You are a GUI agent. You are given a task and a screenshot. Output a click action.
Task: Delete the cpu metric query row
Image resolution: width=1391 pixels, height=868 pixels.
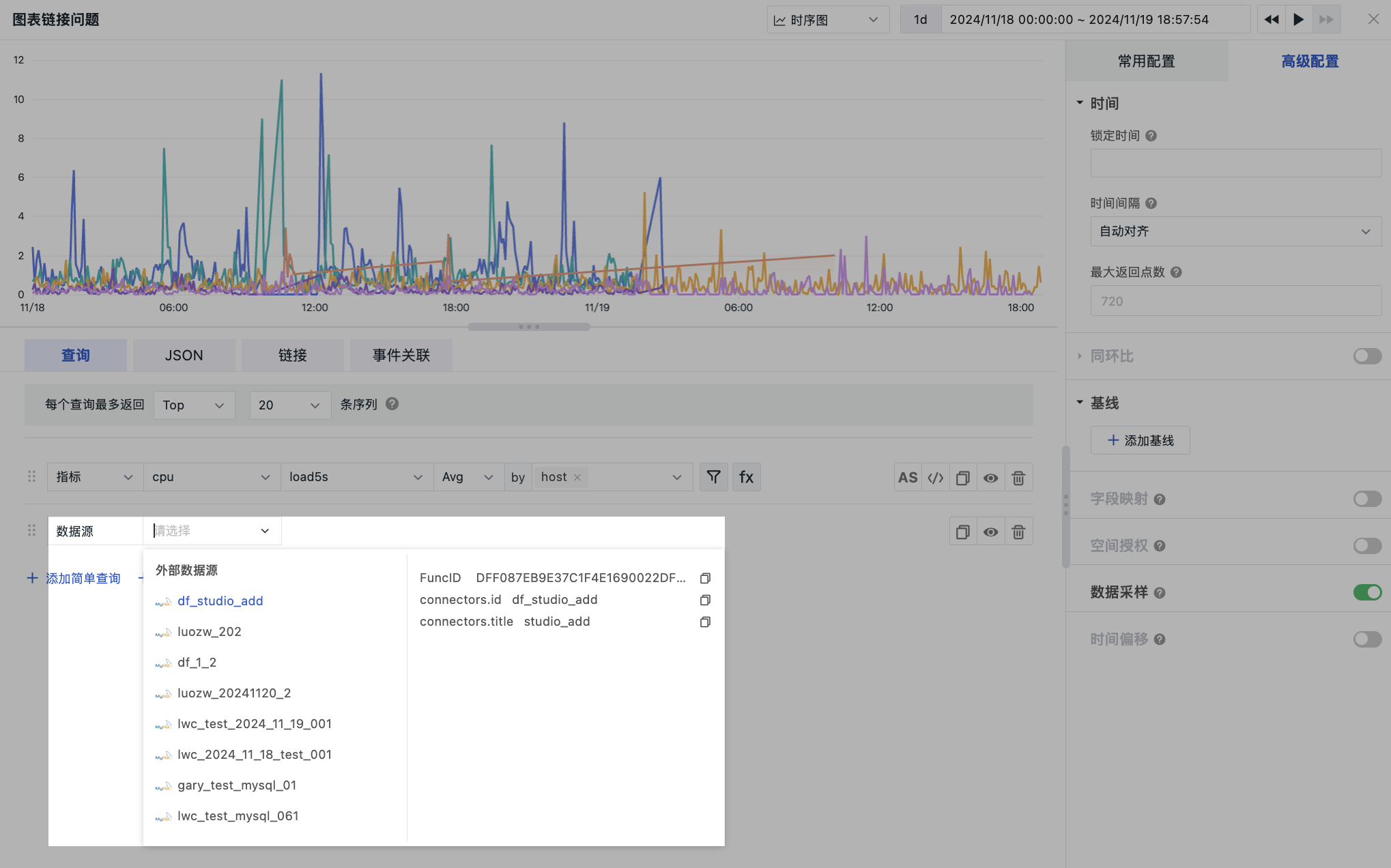(1018, 478)
